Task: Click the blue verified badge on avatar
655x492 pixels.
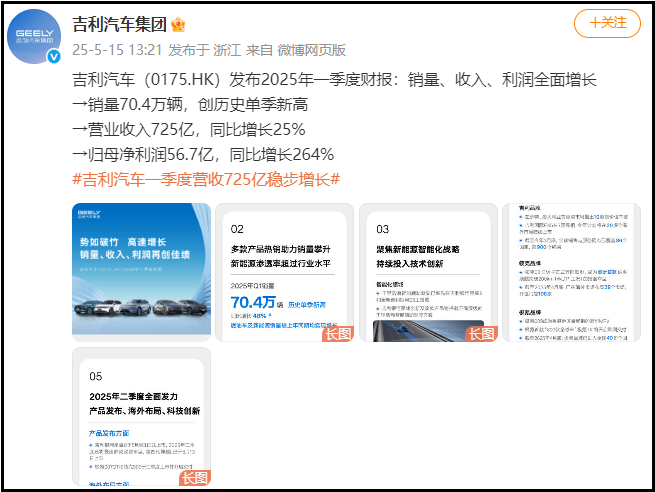Action: (54, 56)
